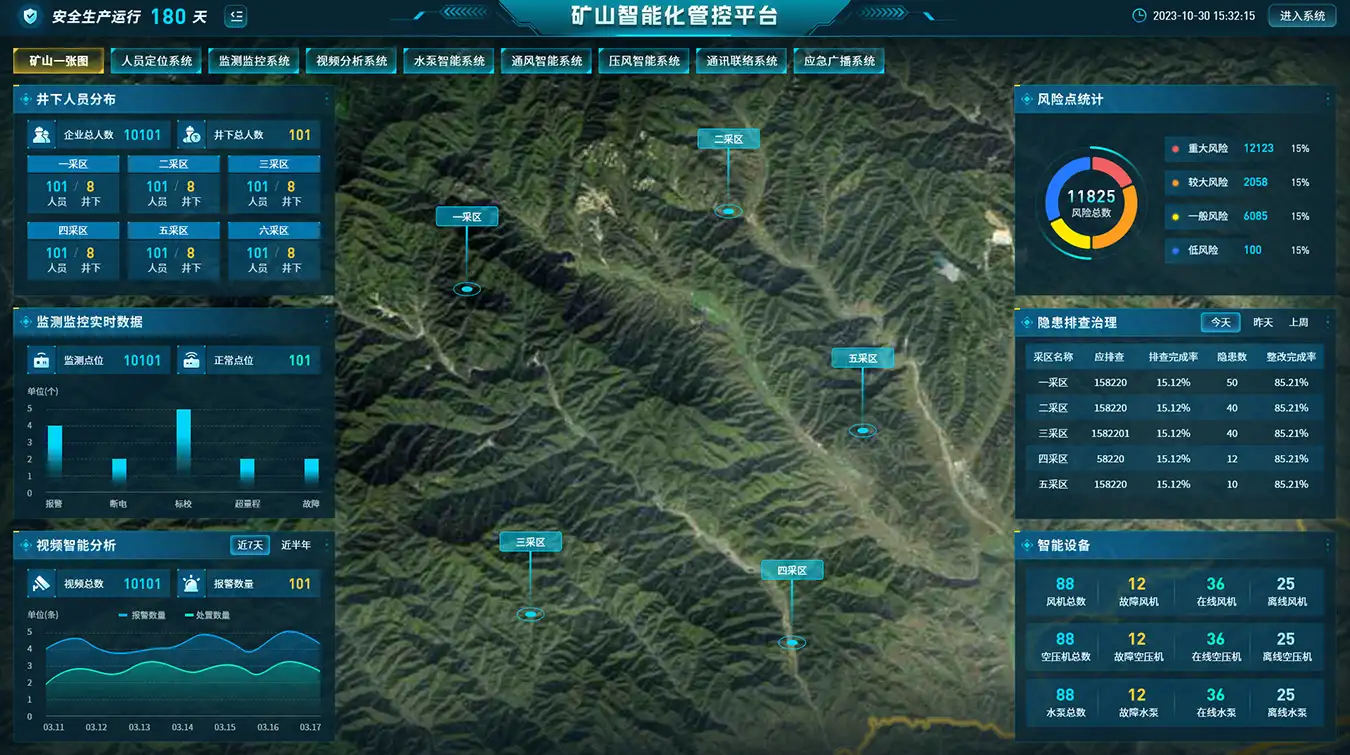Click the 一采区 map location pin

point(467,289)
